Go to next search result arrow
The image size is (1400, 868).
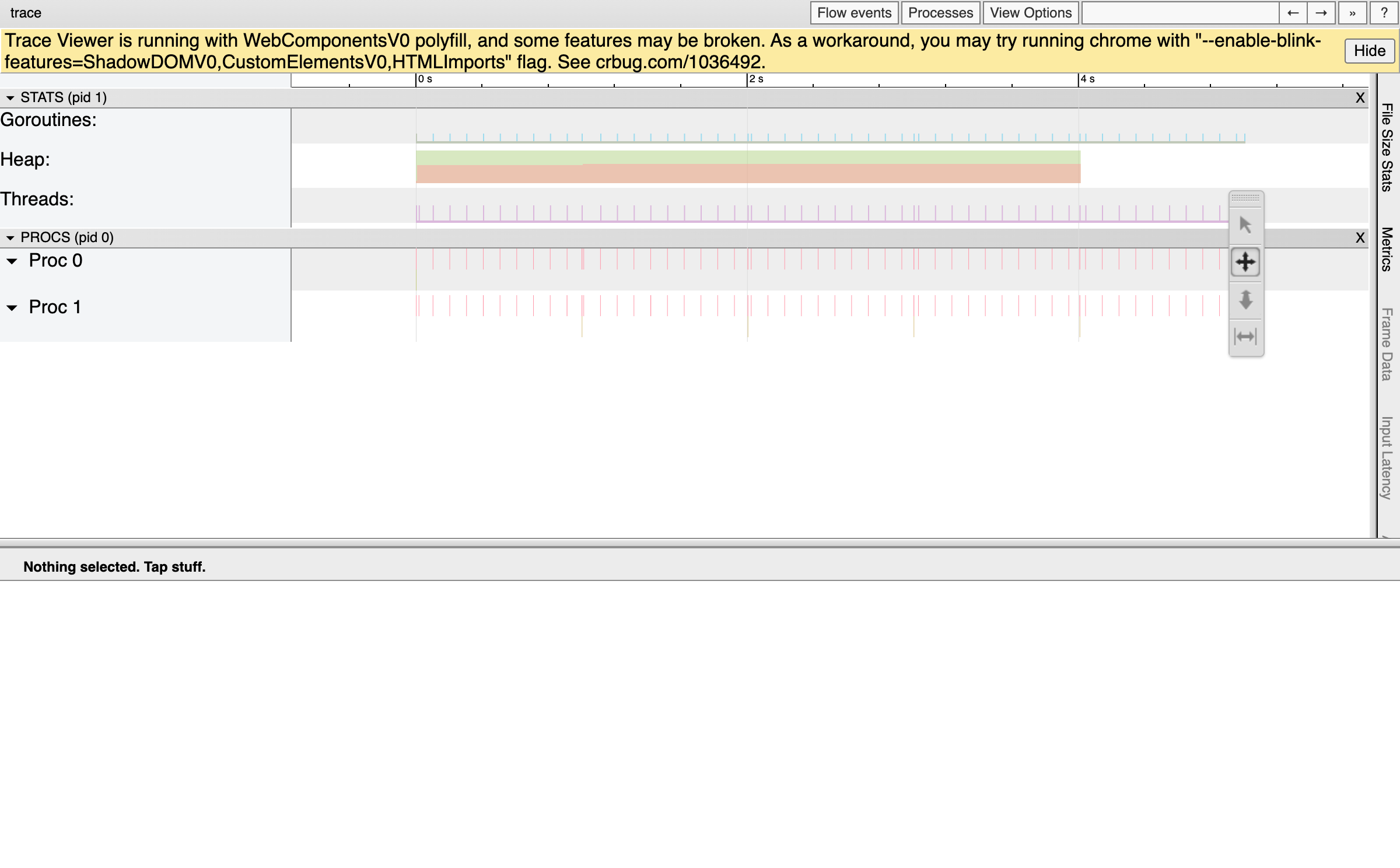[1321, 13]
